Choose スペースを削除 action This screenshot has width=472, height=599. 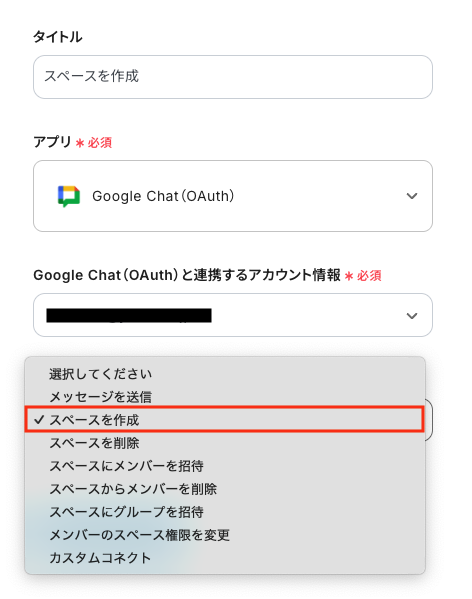225,443
